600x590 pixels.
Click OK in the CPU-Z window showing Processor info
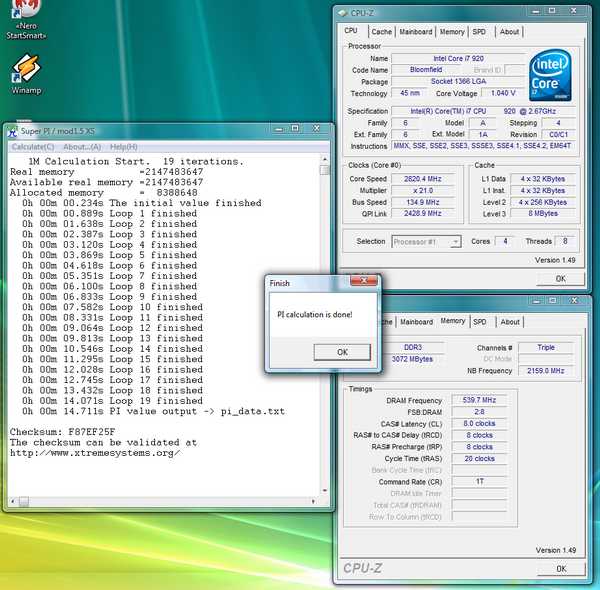tap(560, 279)
